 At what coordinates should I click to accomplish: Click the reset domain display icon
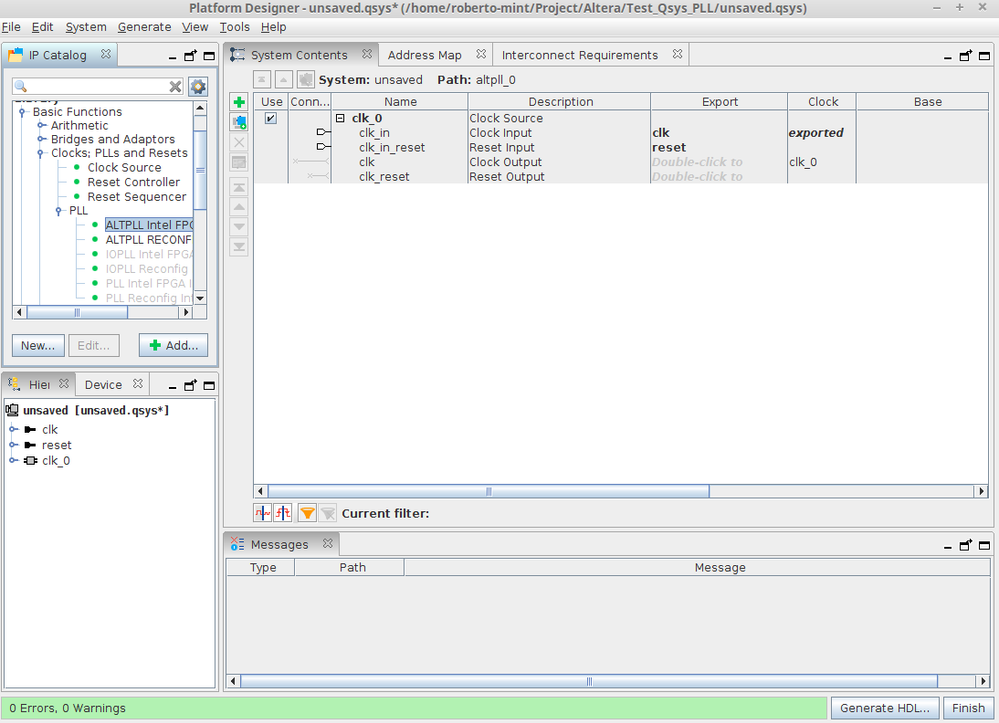click(x=283, y=513)
